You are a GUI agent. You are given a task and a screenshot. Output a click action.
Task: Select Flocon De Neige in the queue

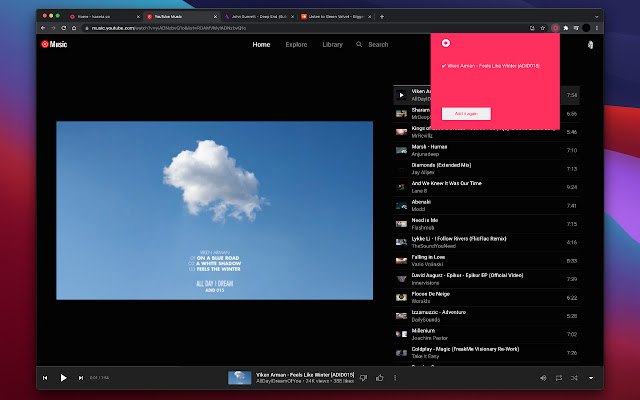[487, 297]
